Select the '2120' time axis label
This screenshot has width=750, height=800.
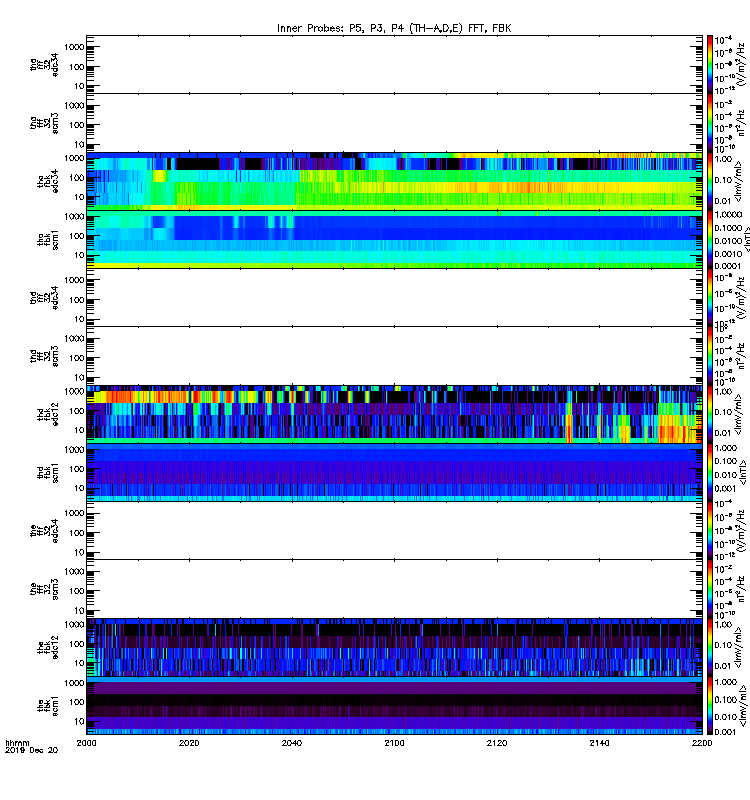(x=497, y=743)
